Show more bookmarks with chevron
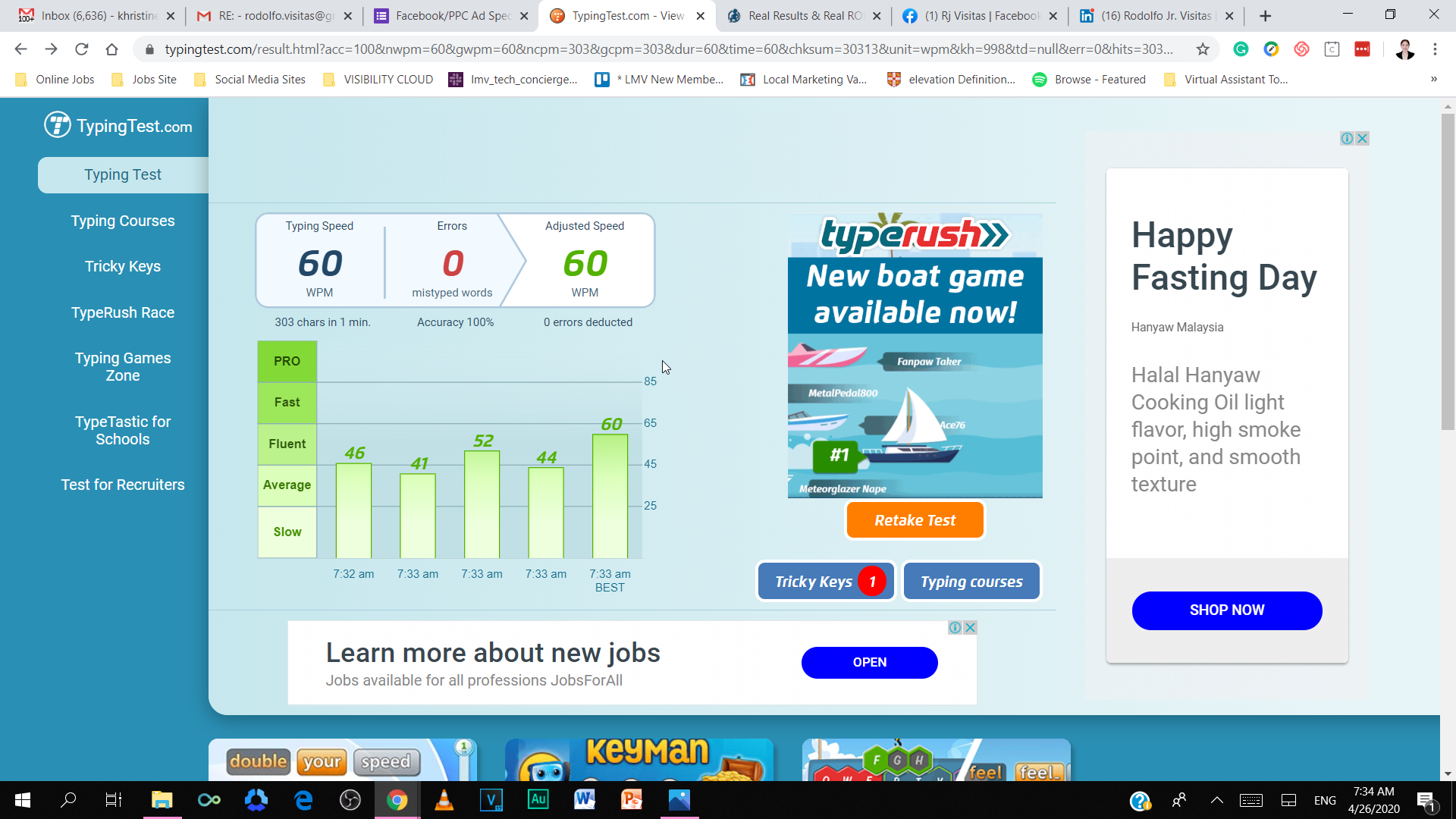 1434,79
